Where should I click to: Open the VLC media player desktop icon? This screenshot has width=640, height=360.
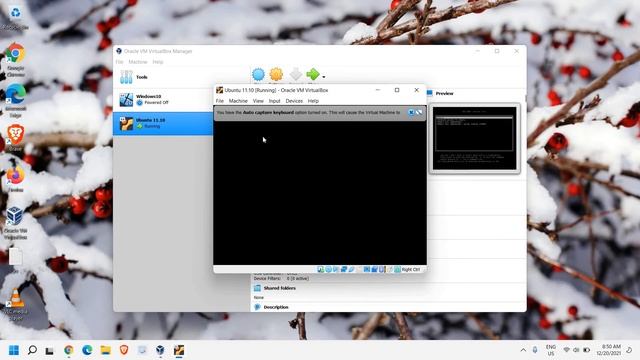pos(16,304)
